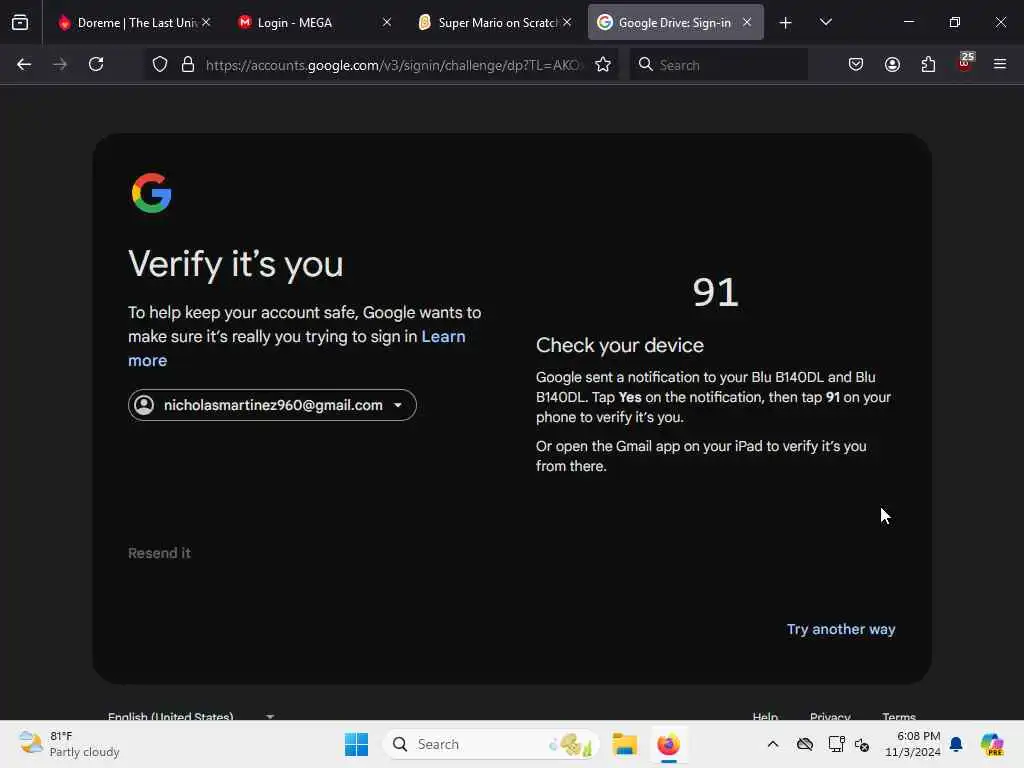1024x768 pixels.
Task: Open clock showing 6:08 PM
Action: pos(912,744)
